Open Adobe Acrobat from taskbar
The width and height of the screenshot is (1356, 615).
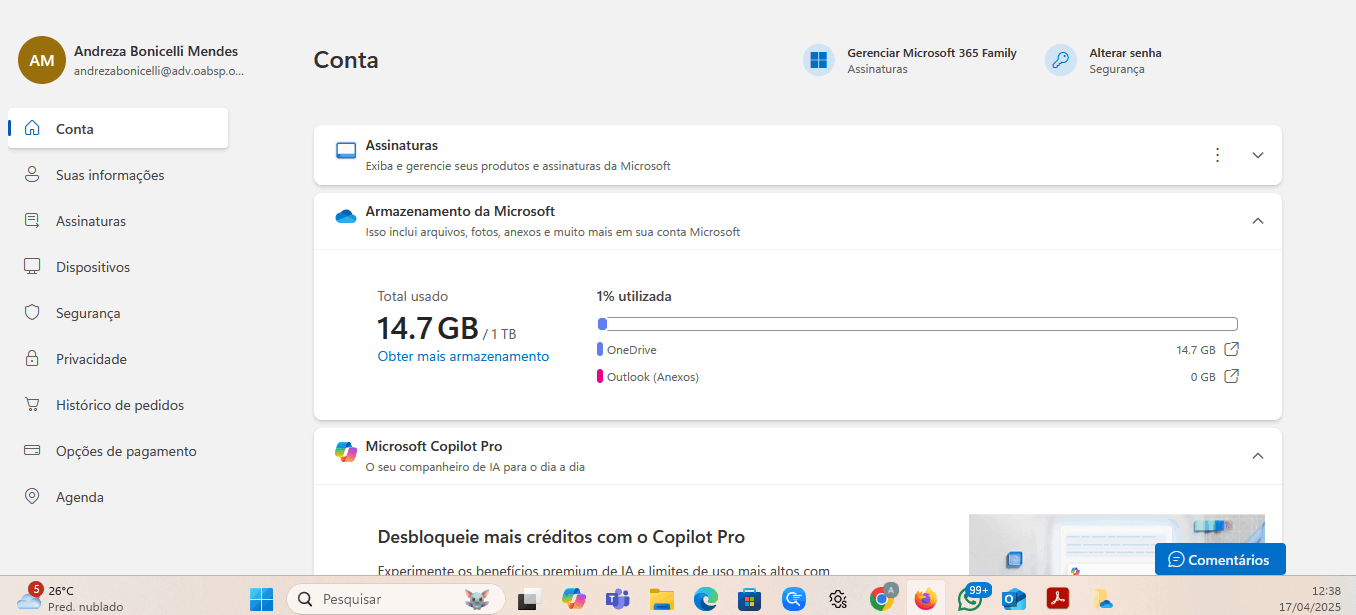tap(1058, 599)
